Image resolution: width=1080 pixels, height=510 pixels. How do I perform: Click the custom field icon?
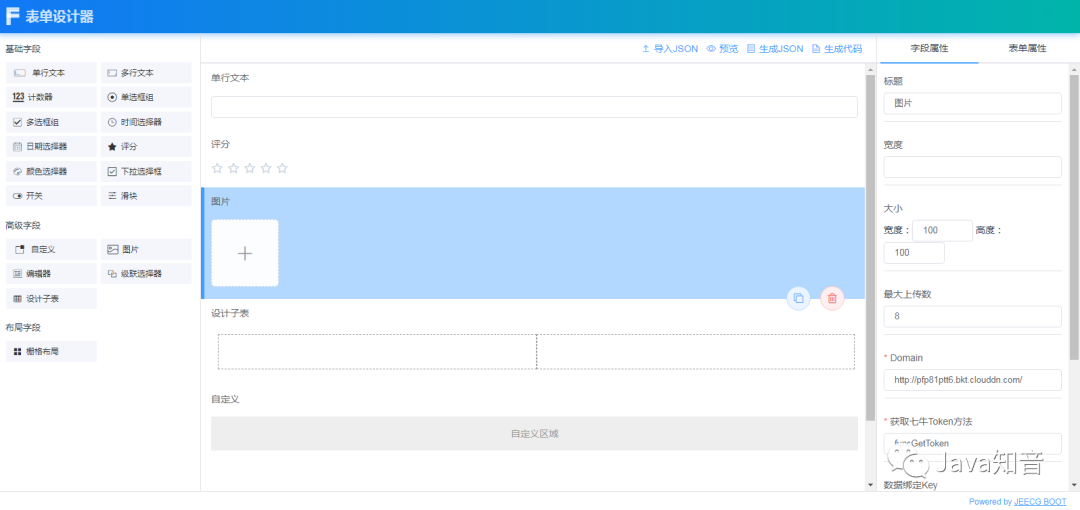(19, 249)
